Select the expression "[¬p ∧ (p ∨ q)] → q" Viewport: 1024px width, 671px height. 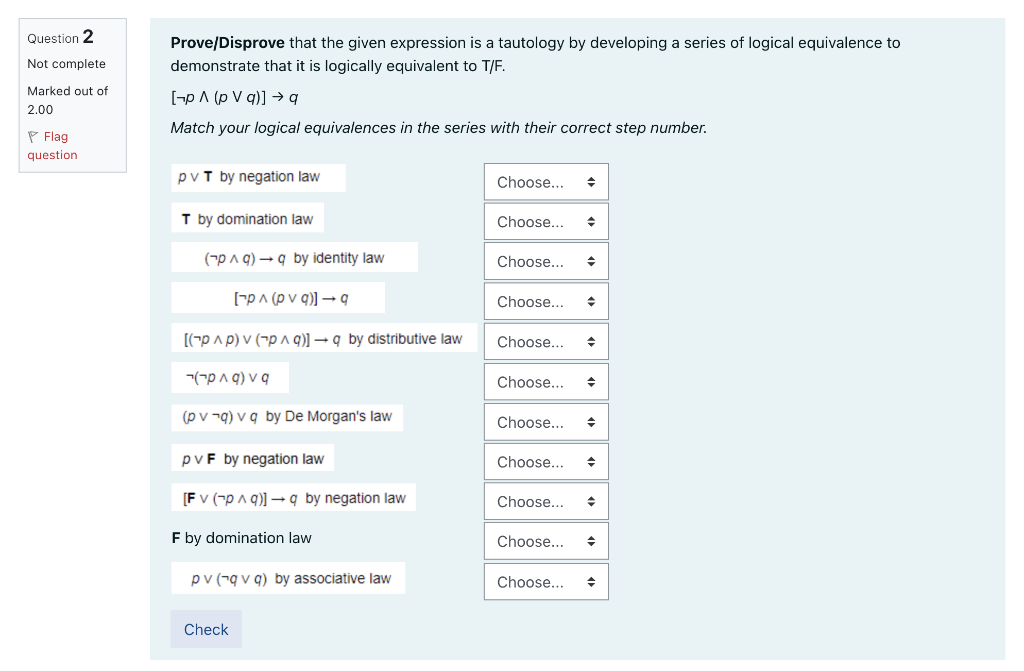[278, 297]
